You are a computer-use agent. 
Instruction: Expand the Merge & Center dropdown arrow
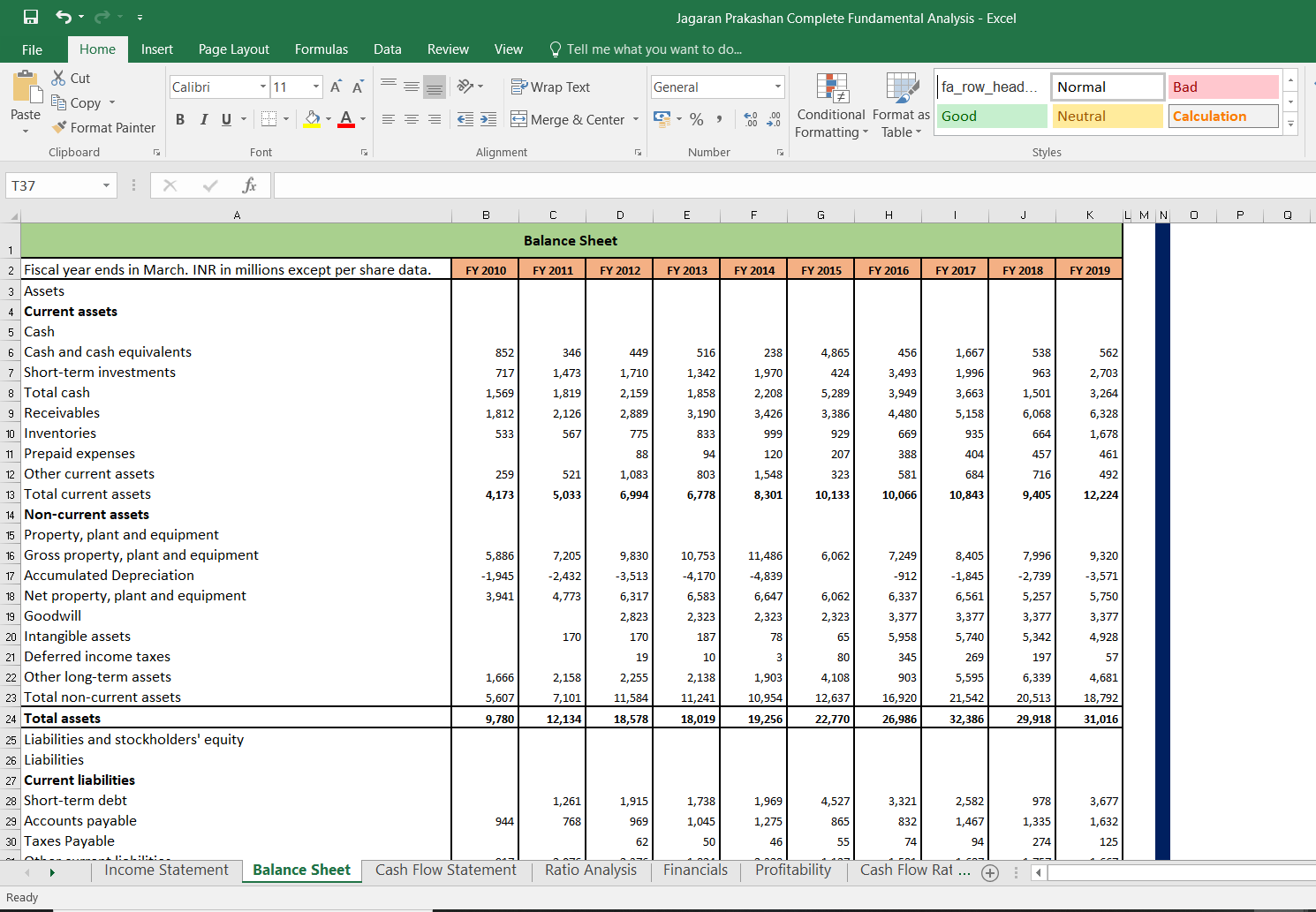point(636,119)
